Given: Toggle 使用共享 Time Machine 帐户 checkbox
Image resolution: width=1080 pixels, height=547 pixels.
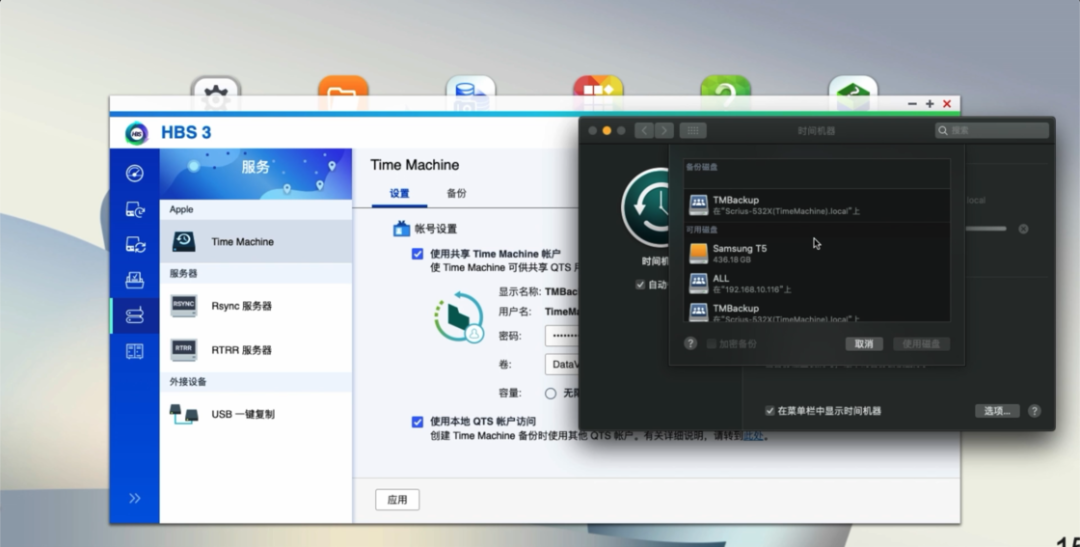Looking at the screenshot, I should 417,254.
